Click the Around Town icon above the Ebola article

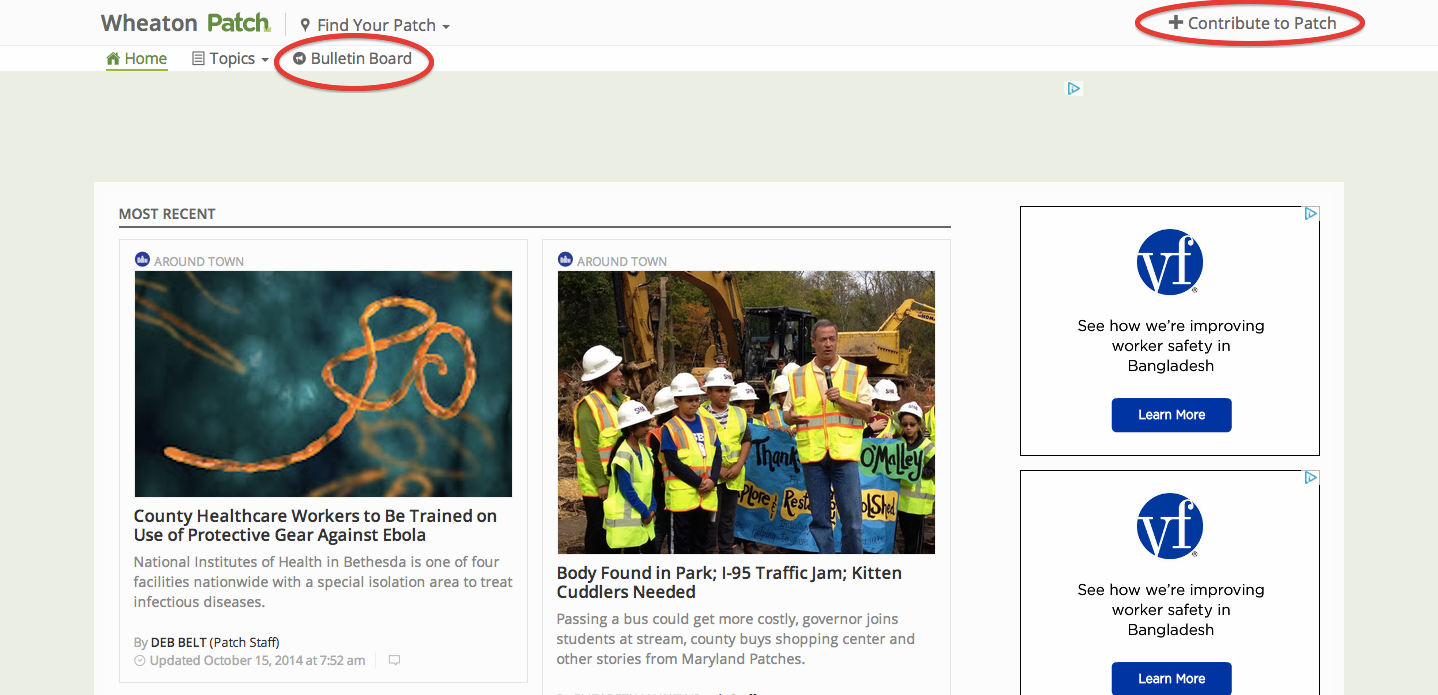point(142,260)
